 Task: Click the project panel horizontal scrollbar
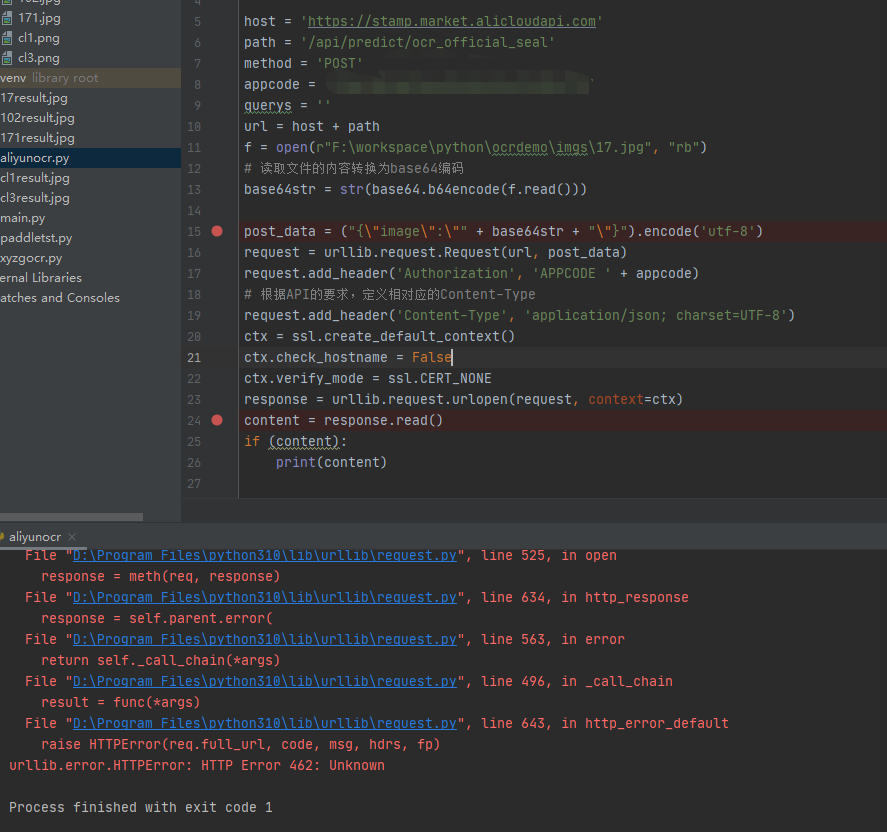click(71, 517)
